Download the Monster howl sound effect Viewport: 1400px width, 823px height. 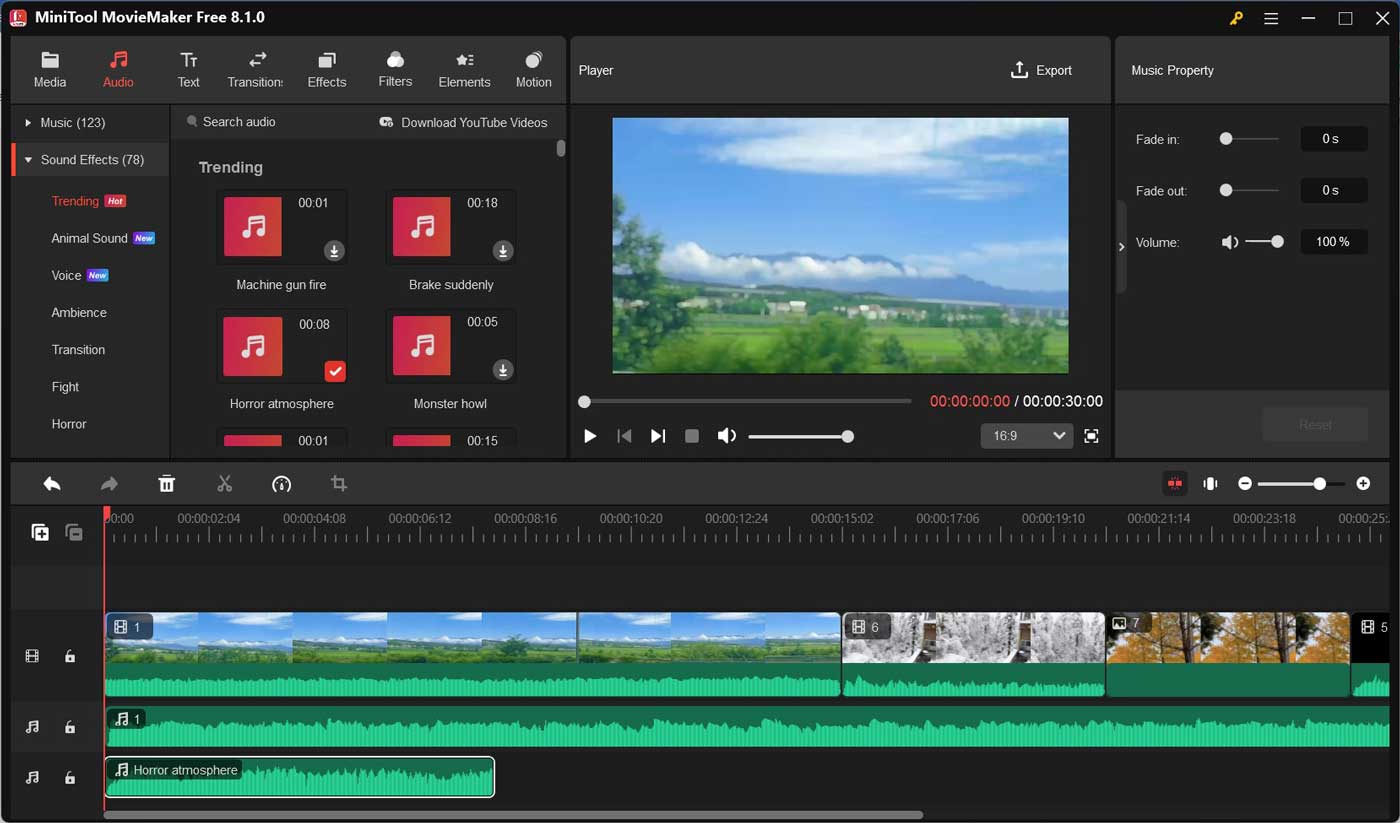tap(503, 369)
